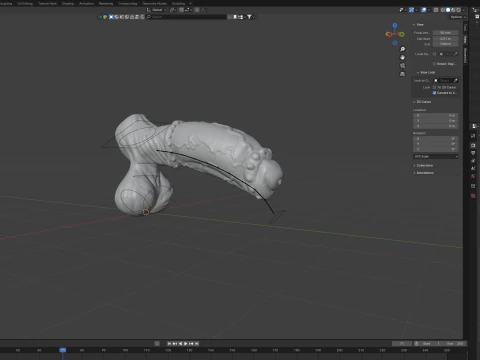Screen dimensions: 480x360
Task: Toggle the camera view navigation icon
Action: tap(403, 66)
